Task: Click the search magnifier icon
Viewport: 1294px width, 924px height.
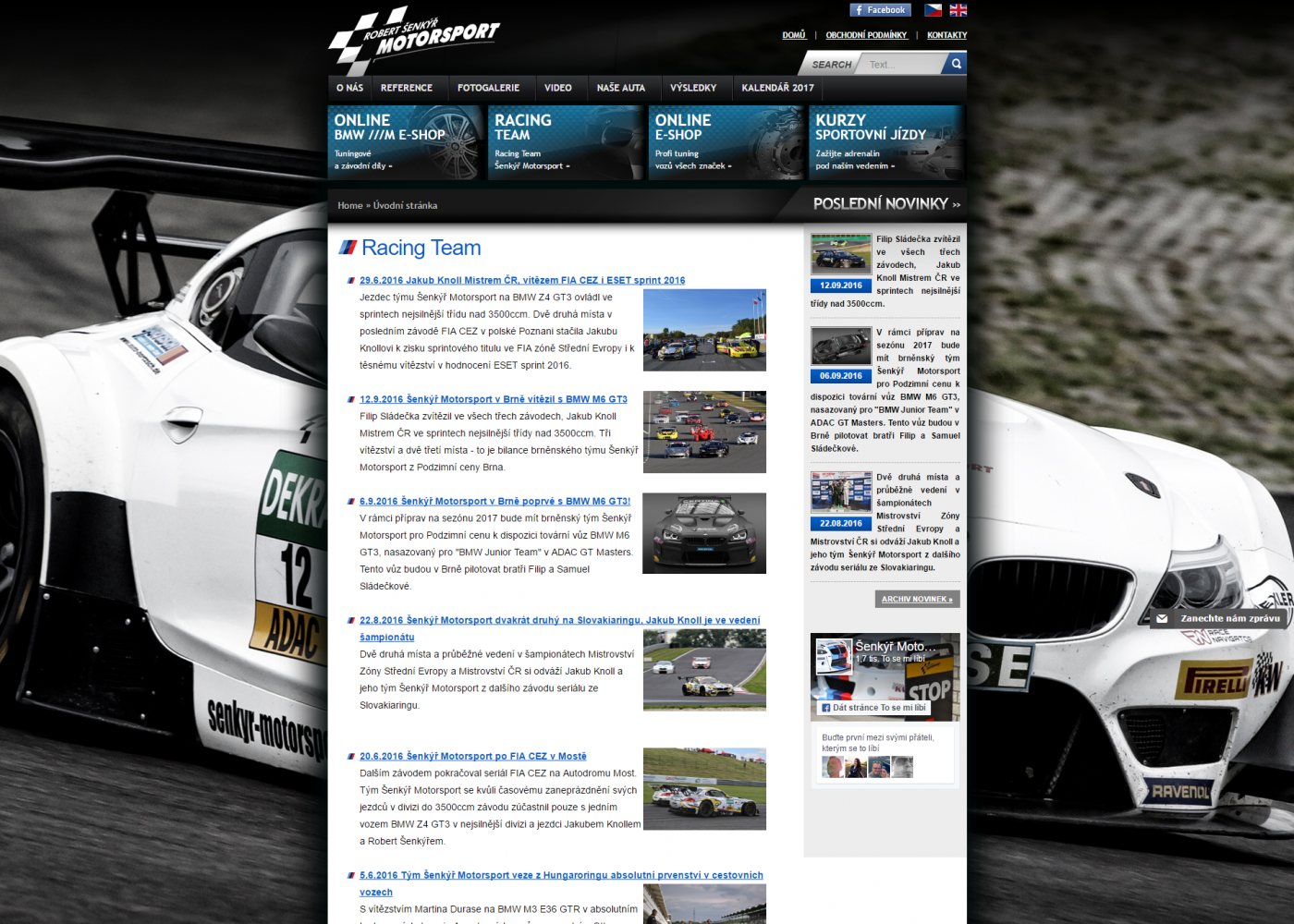Action: (956, 64)
